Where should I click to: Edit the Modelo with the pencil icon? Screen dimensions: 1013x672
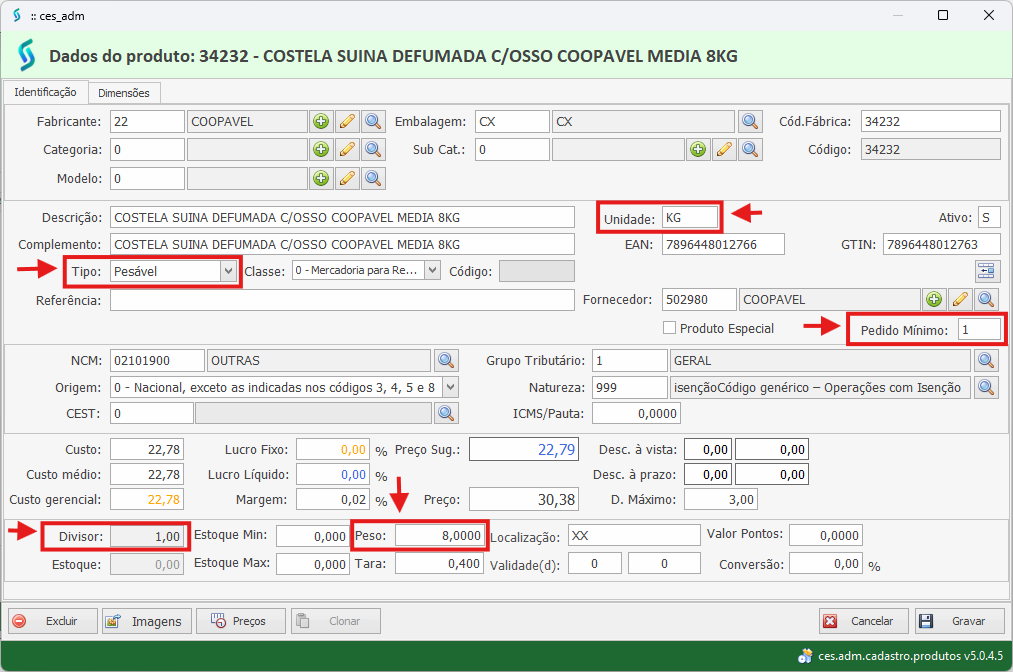[347, 178]
